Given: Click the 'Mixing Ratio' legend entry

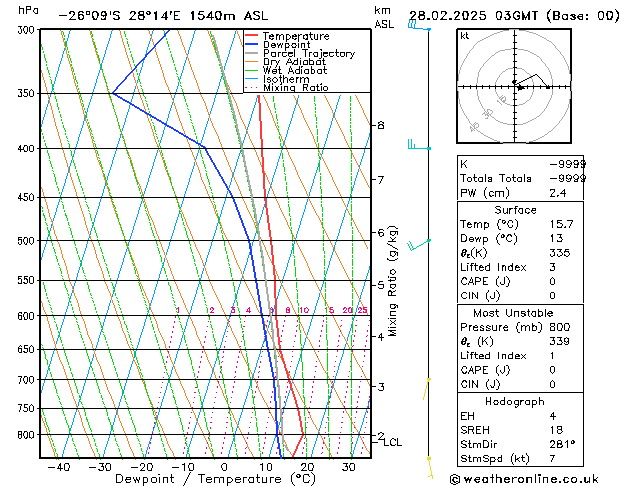Looking at the screenshot, I should 296,87.
